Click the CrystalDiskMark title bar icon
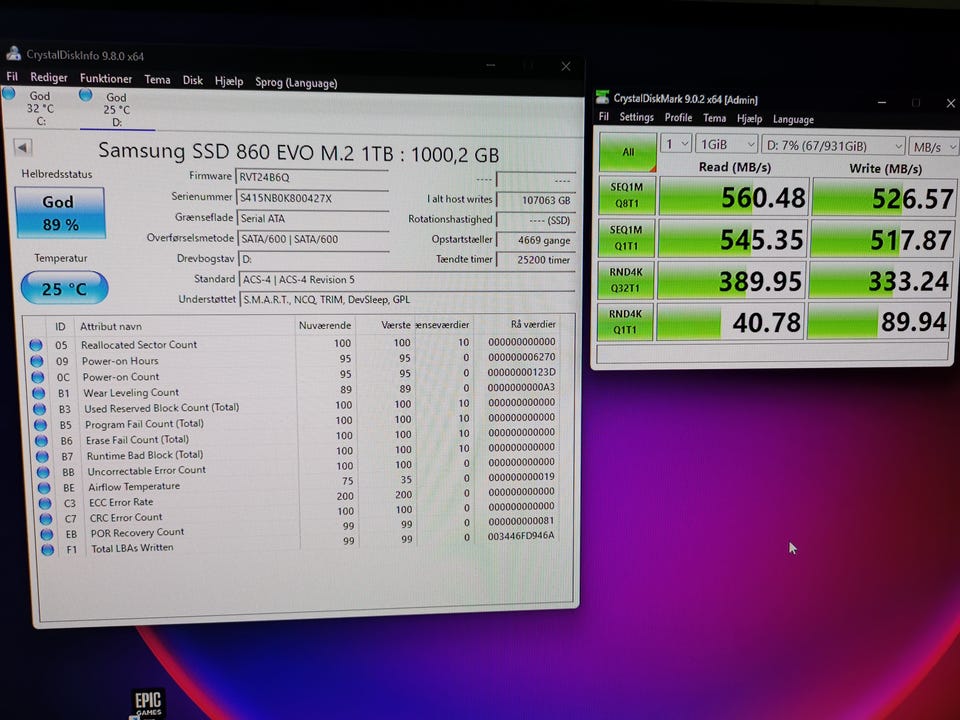Screen dimensions: 960x720 603,97
